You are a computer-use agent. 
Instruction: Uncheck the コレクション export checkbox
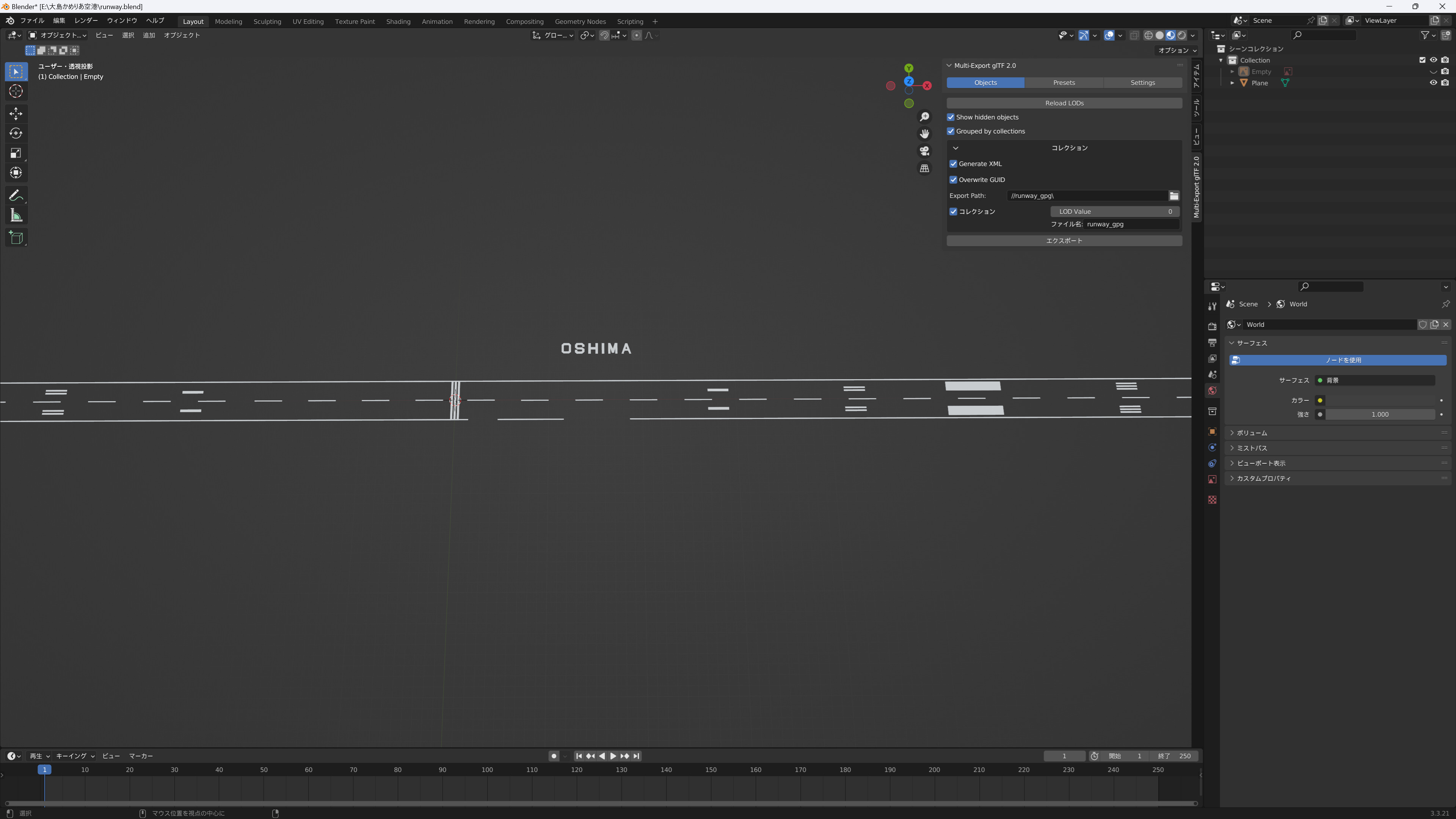(954, 212)
